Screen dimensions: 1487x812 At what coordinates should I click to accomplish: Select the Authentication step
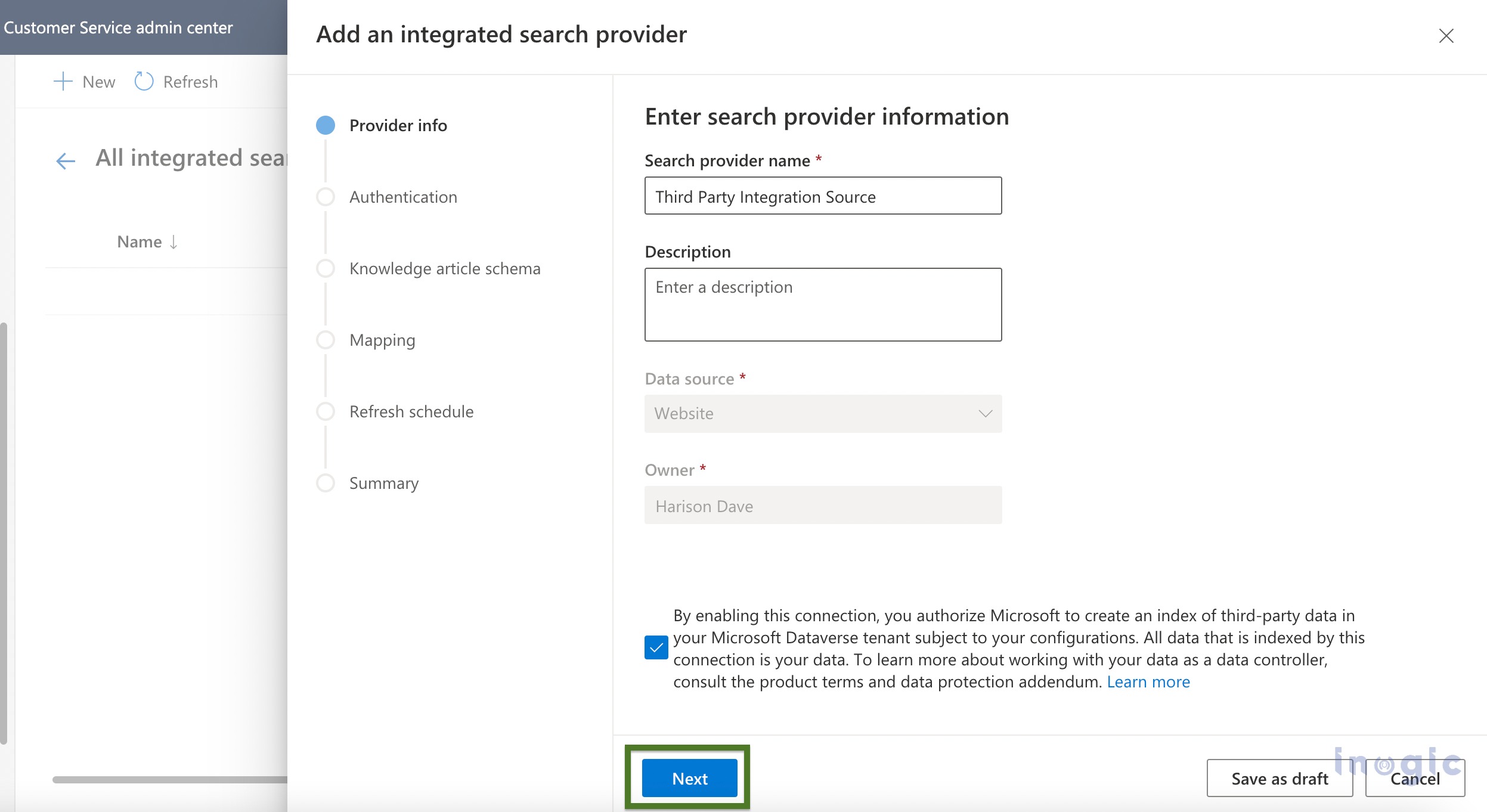click(x=403, y=197)
